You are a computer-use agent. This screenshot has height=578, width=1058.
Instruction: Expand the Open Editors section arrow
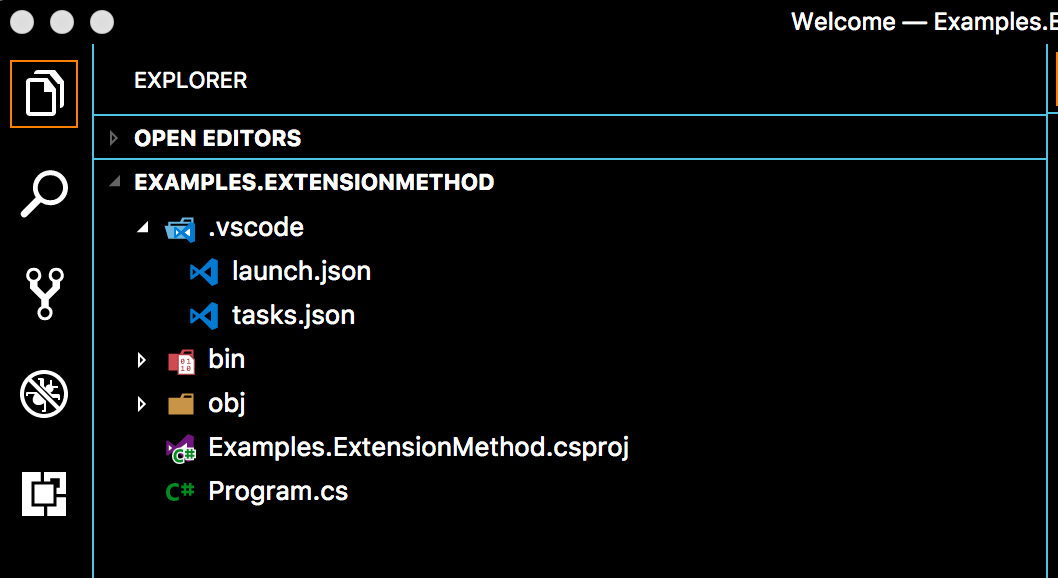[x=113, y=138]
